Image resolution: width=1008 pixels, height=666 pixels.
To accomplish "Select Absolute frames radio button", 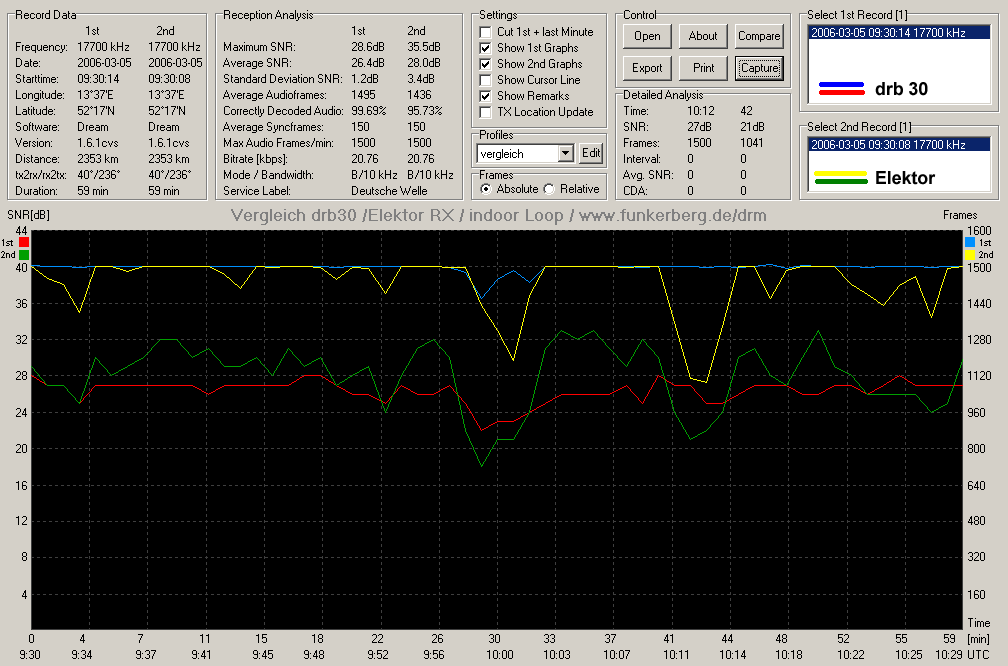I will point(485,189).
